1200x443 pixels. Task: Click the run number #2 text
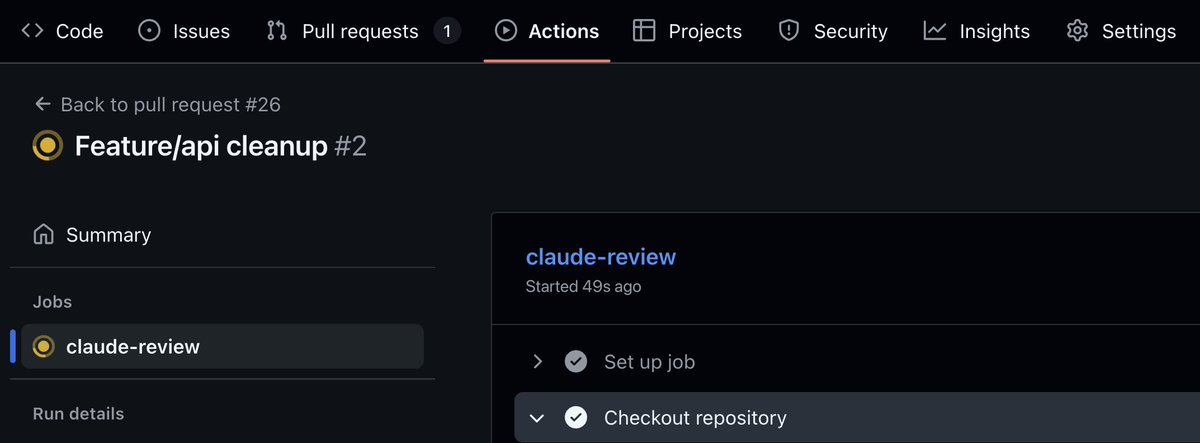350,146
